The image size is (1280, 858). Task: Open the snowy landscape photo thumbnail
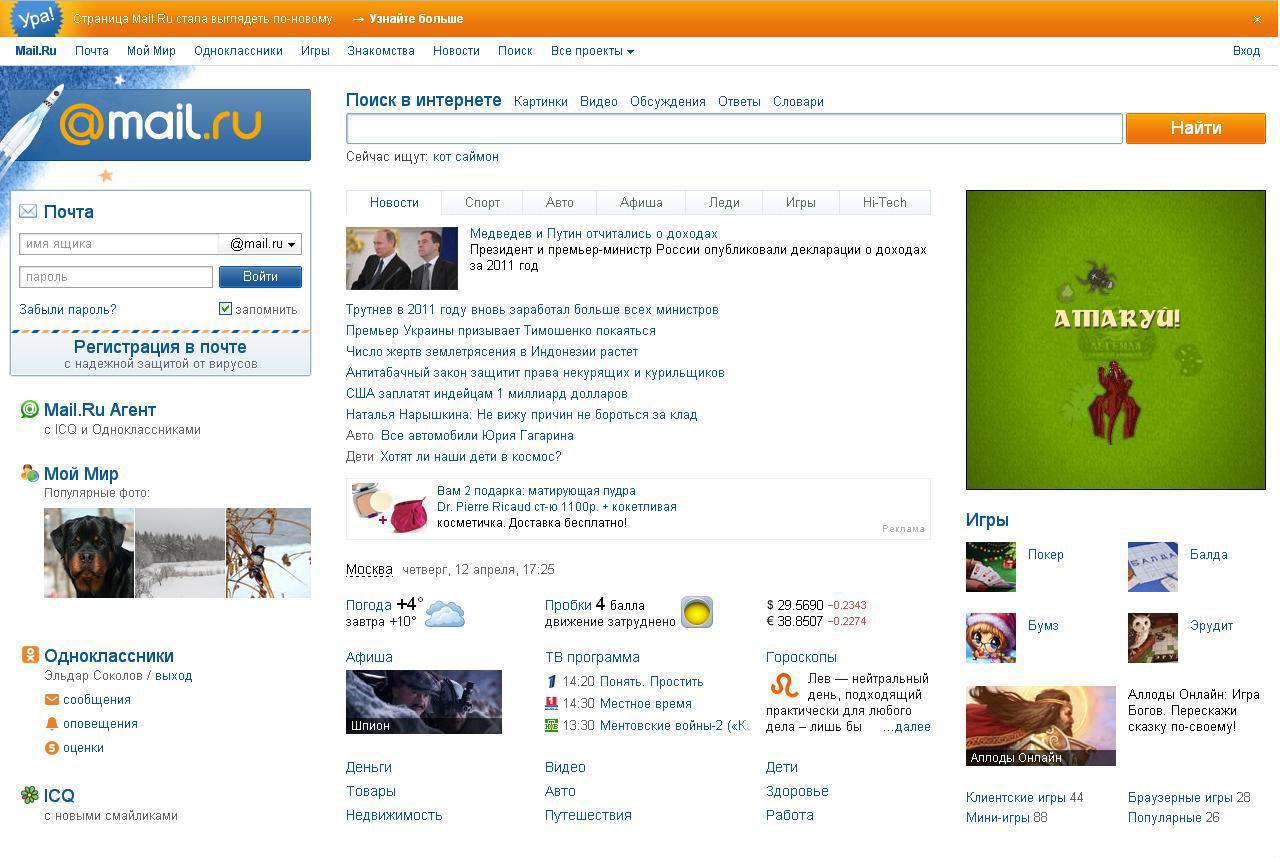[x=180, y=553]
